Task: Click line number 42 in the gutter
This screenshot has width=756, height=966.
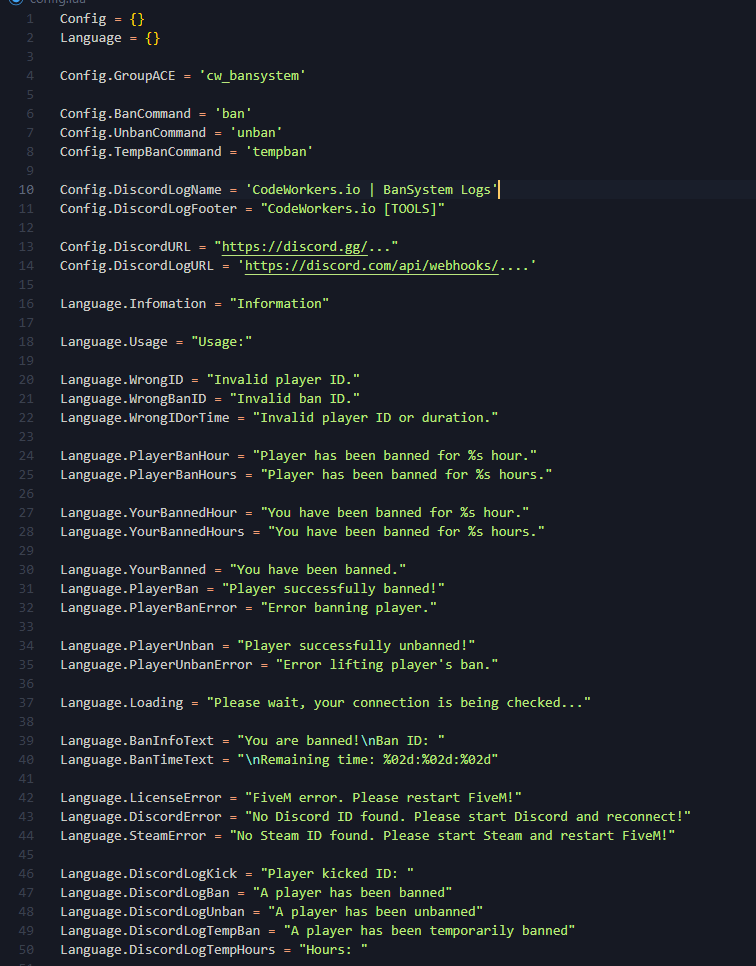Action: click(26, 798)
